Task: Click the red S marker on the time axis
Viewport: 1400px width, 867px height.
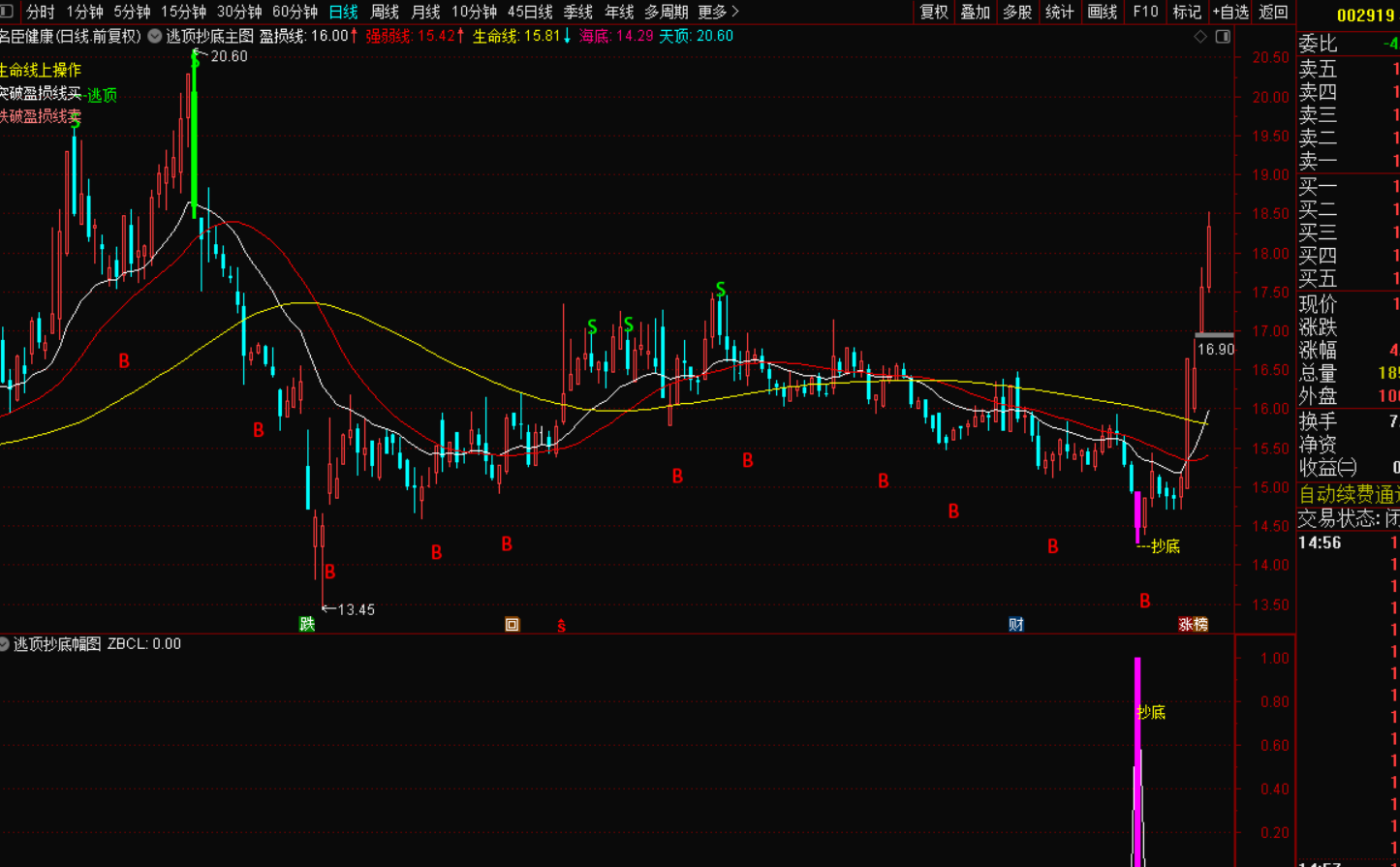Action: [561, 626]
